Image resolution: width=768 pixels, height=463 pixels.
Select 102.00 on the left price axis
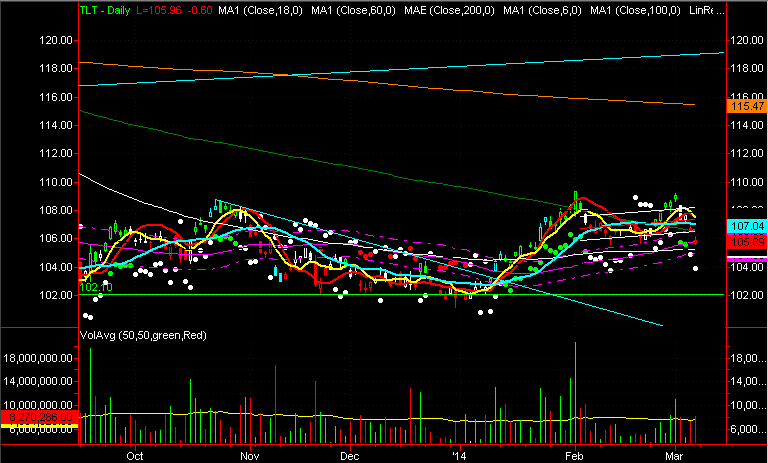pos(56,295)
